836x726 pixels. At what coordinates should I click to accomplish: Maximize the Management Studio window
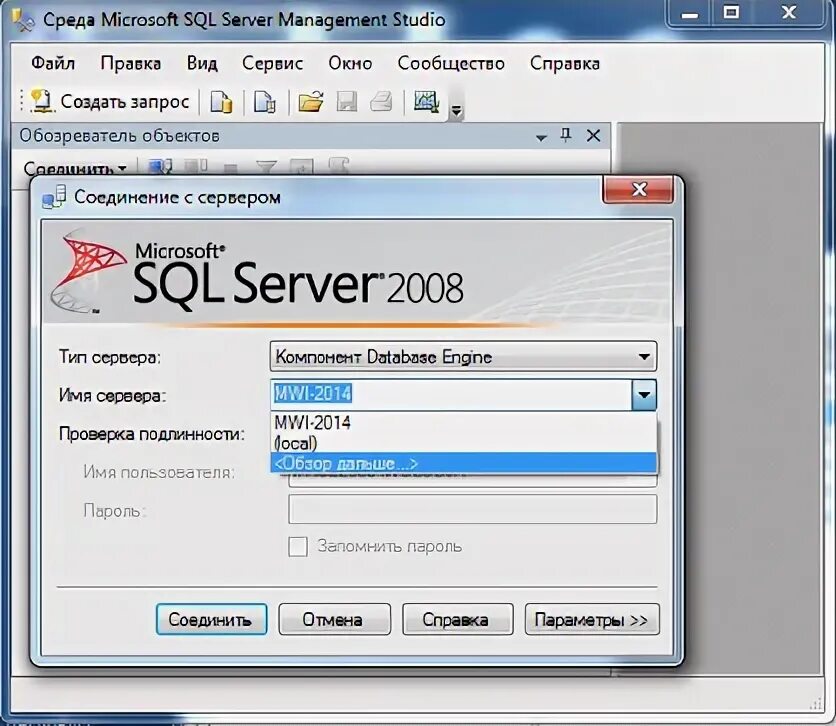(731, 13)
